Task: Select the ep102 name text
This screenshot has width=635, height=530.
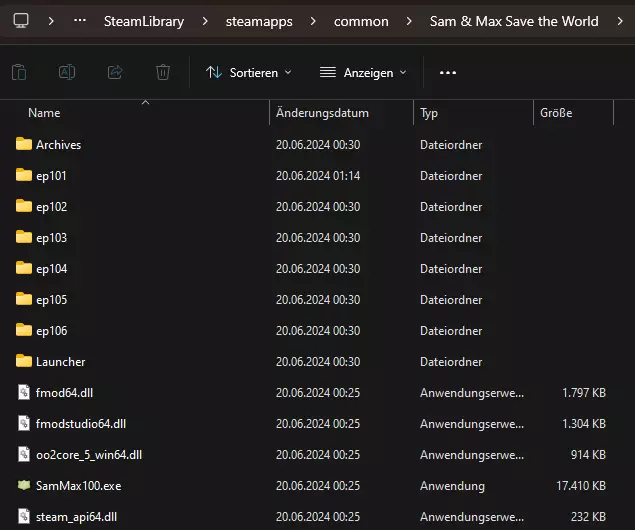Action: coord(51,207)
